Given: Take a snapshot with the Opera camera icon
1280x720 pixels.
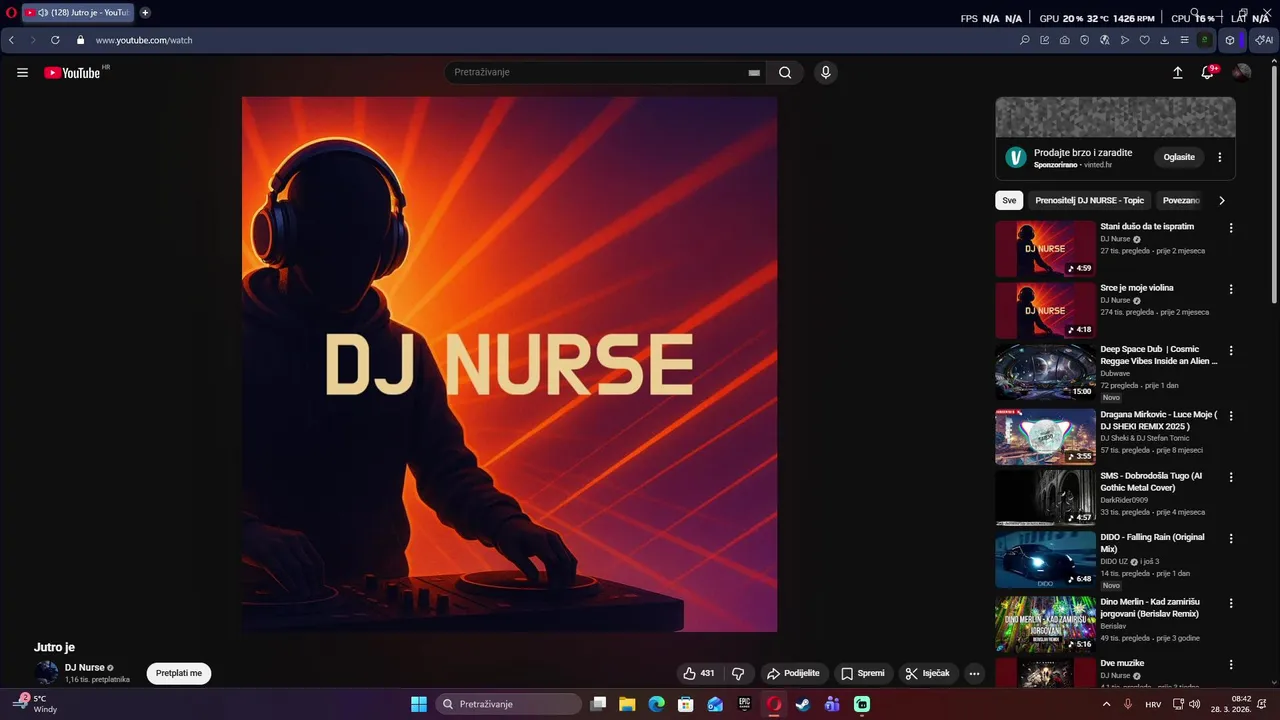Looking at the screenshot, I should point(1064,40).
